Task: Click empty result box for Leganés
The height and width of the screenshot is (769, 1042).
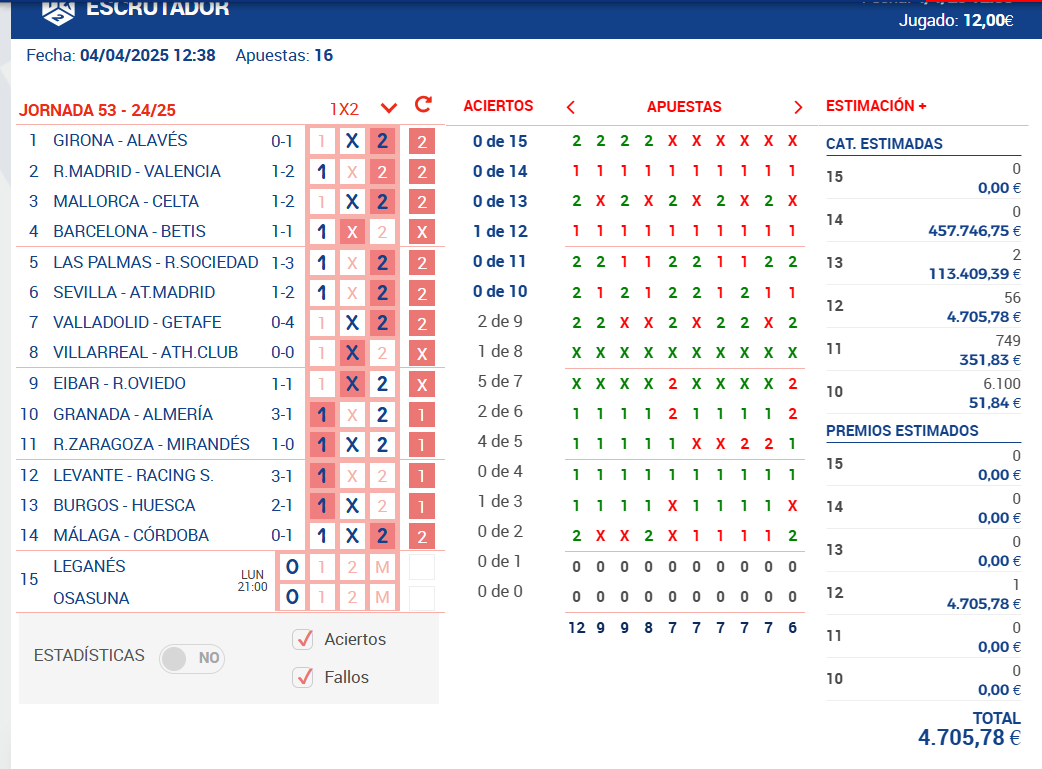Action: click(x=422, y=567)
